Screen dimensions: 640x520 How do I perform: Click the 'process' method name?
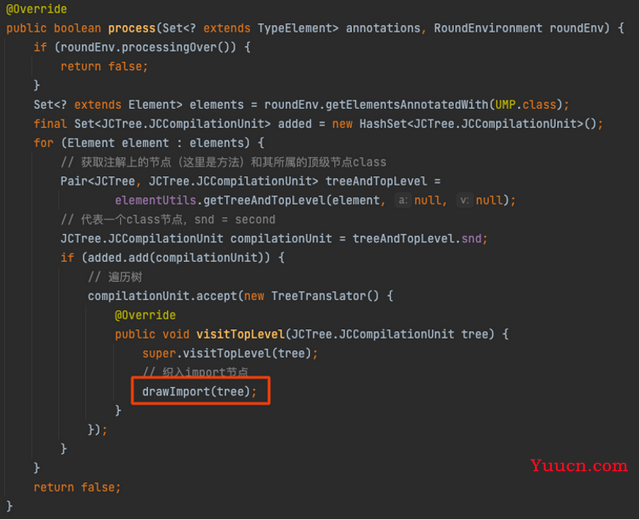pyautogui.click(x=132, y=28)
